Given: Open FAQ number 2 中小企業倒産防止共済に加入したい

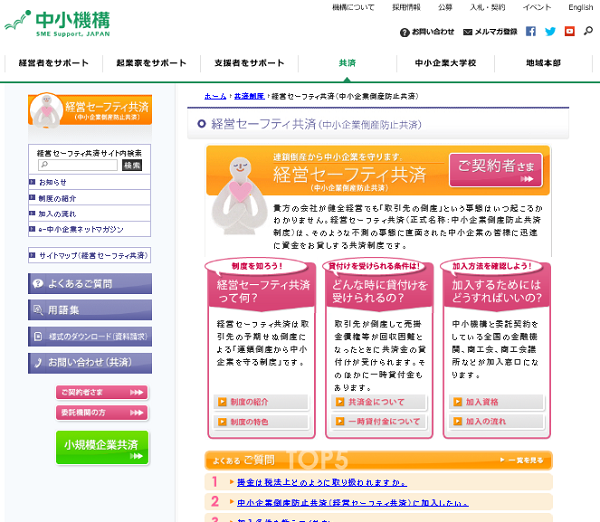Looking at the screenshot, I should tap(352, 502).
